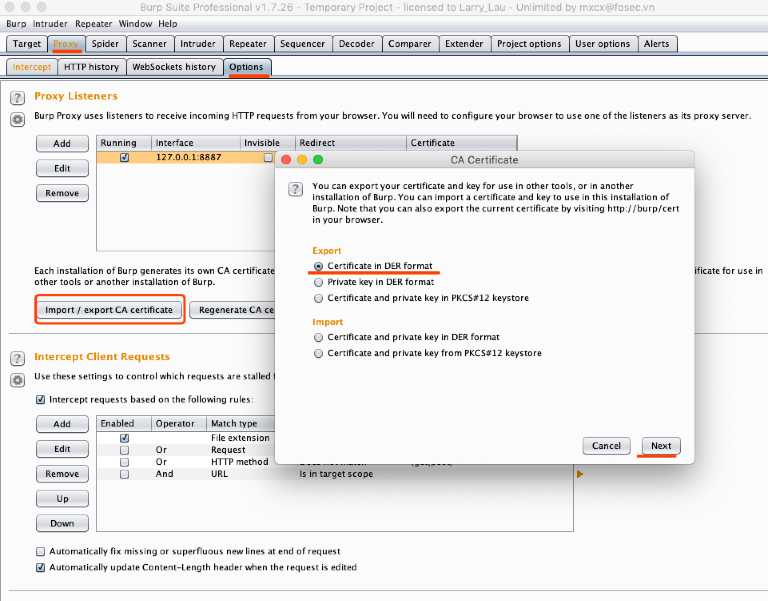
Task: Switch to the Intercept sub-tab
Action: click(32, 67)
